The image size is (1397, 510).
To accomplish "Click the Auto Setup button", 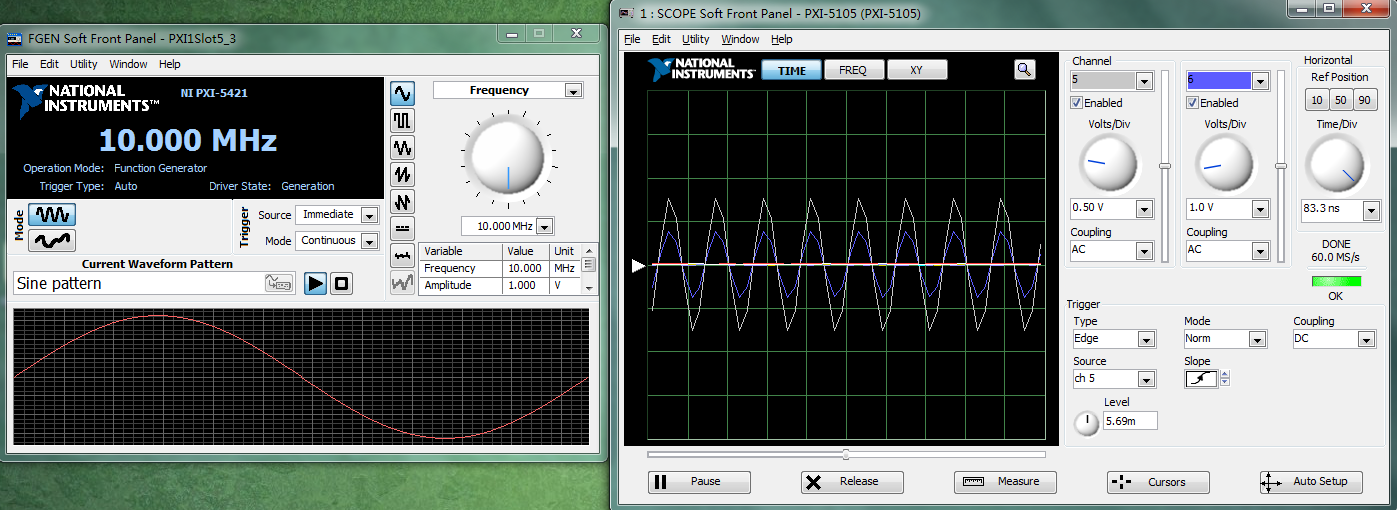I will tap(1311, 482).
